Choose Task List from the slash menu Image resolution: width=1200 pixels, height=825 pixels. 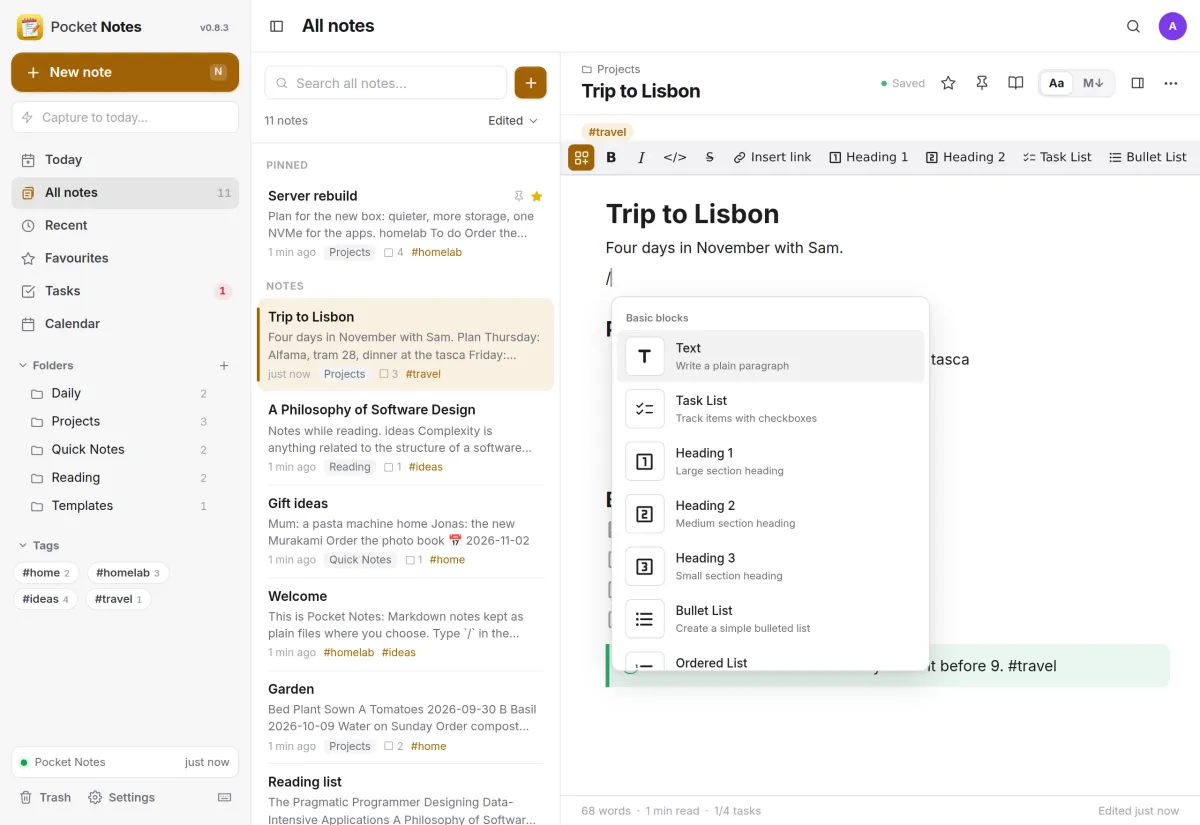(770, 409)
